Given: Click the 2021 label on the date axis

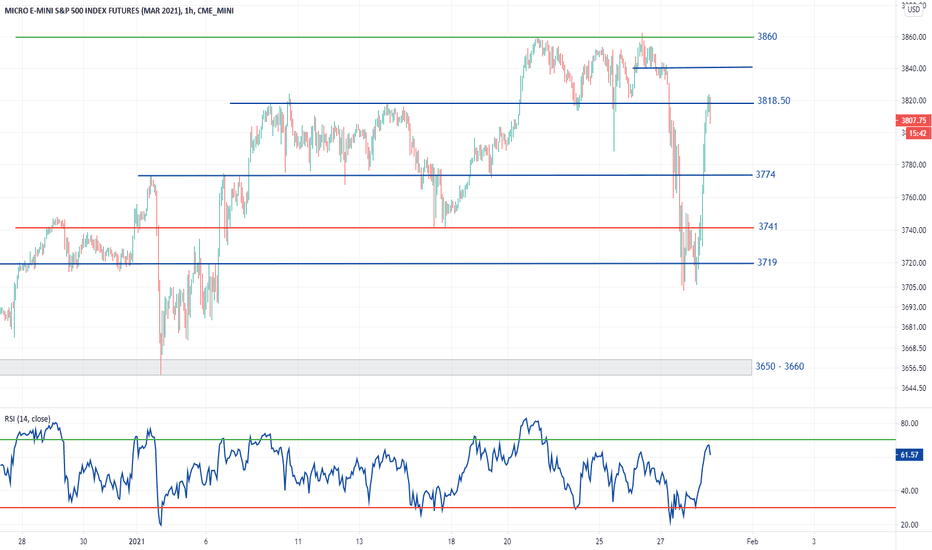Looking at the screenshot, I should [137, 542].
